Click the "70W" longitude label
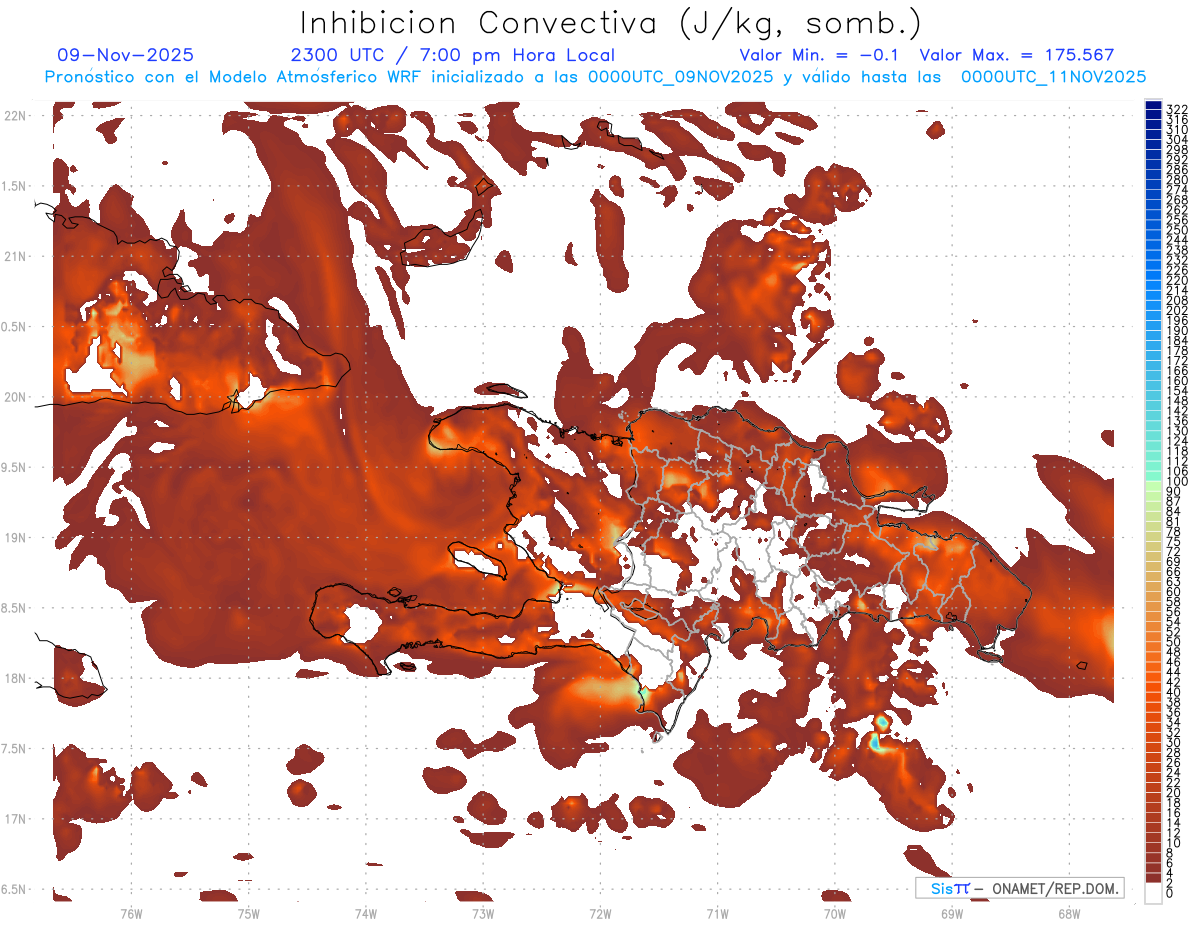1200x927 pixels. coord(835,914)
